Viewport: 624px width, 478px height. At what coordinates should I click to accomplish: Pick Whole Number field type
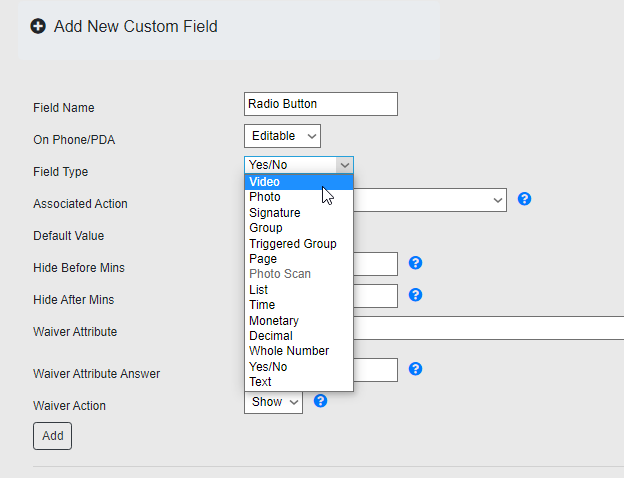(x=288, y=351)
